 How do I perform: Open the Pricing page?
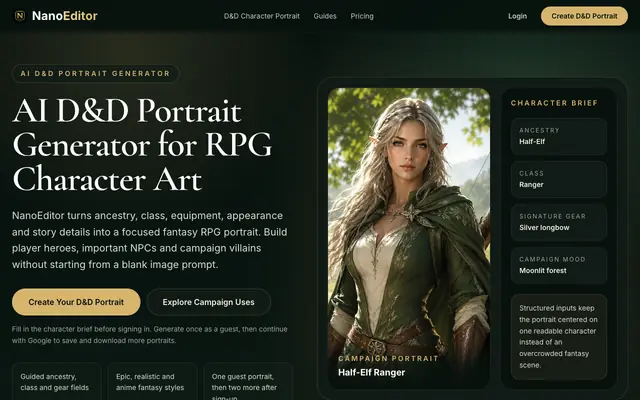[x=362, y=16]
